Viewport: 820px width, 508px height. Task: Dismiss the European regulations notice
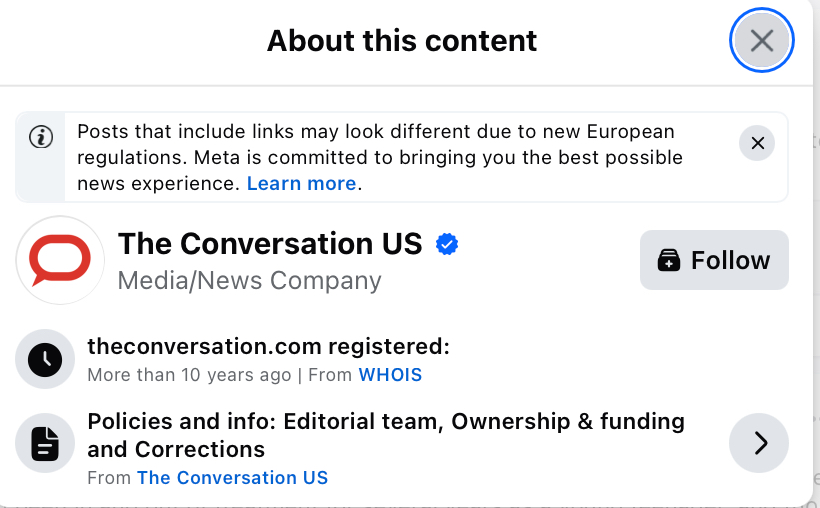[757, 143]
